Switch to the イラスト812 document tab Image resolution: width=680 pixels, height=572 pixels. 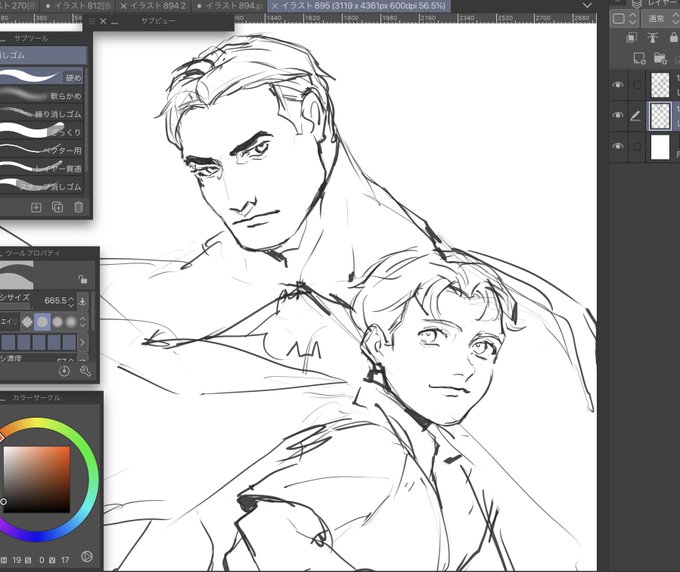point(77,6)
